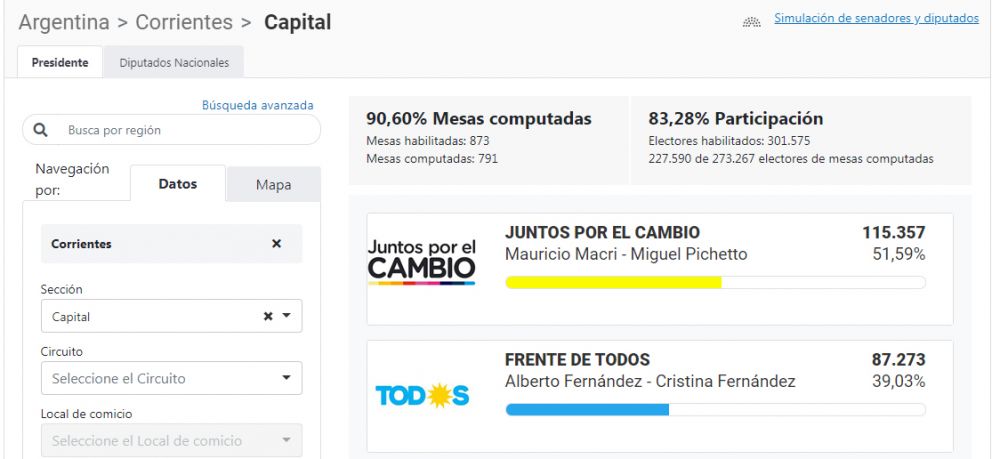Expand the Sección dropdown arrow
Viewport: 1000px width, 459px height.
point(286,316)
